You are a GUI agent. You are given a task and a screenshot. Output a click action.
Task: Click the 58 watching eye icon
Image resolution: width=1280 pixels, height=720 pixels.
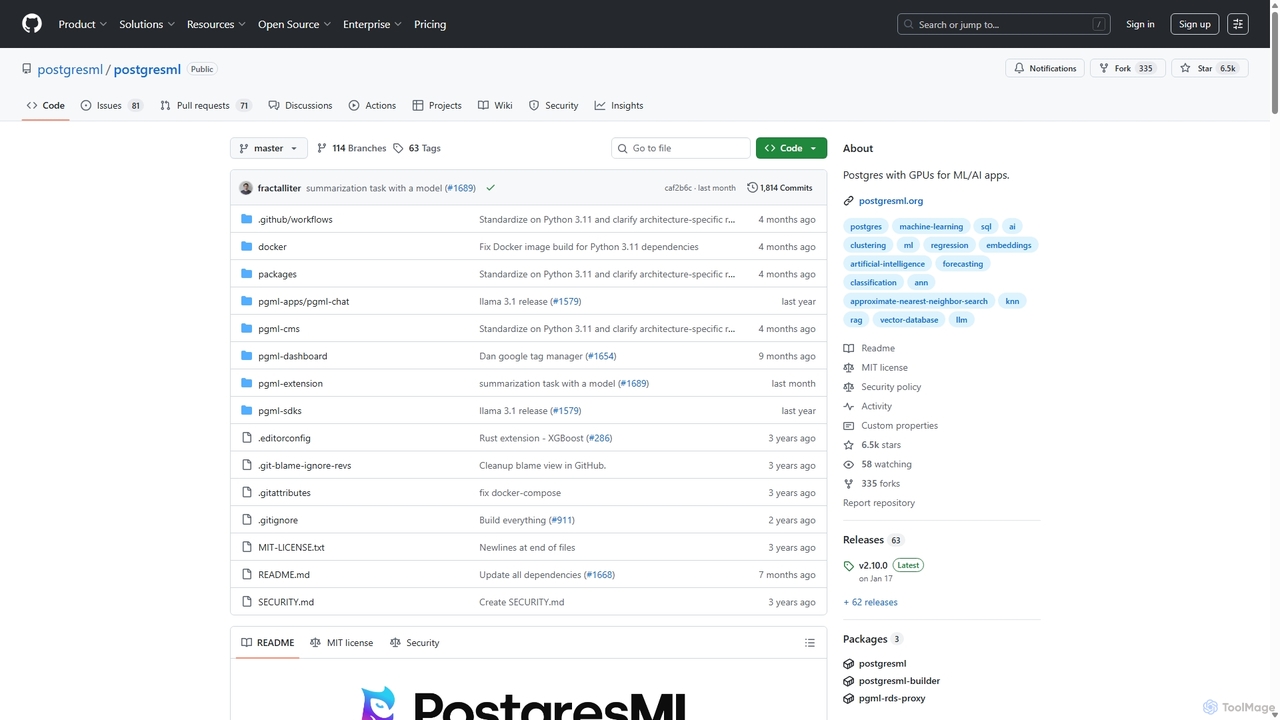click(x=848, y=464)
